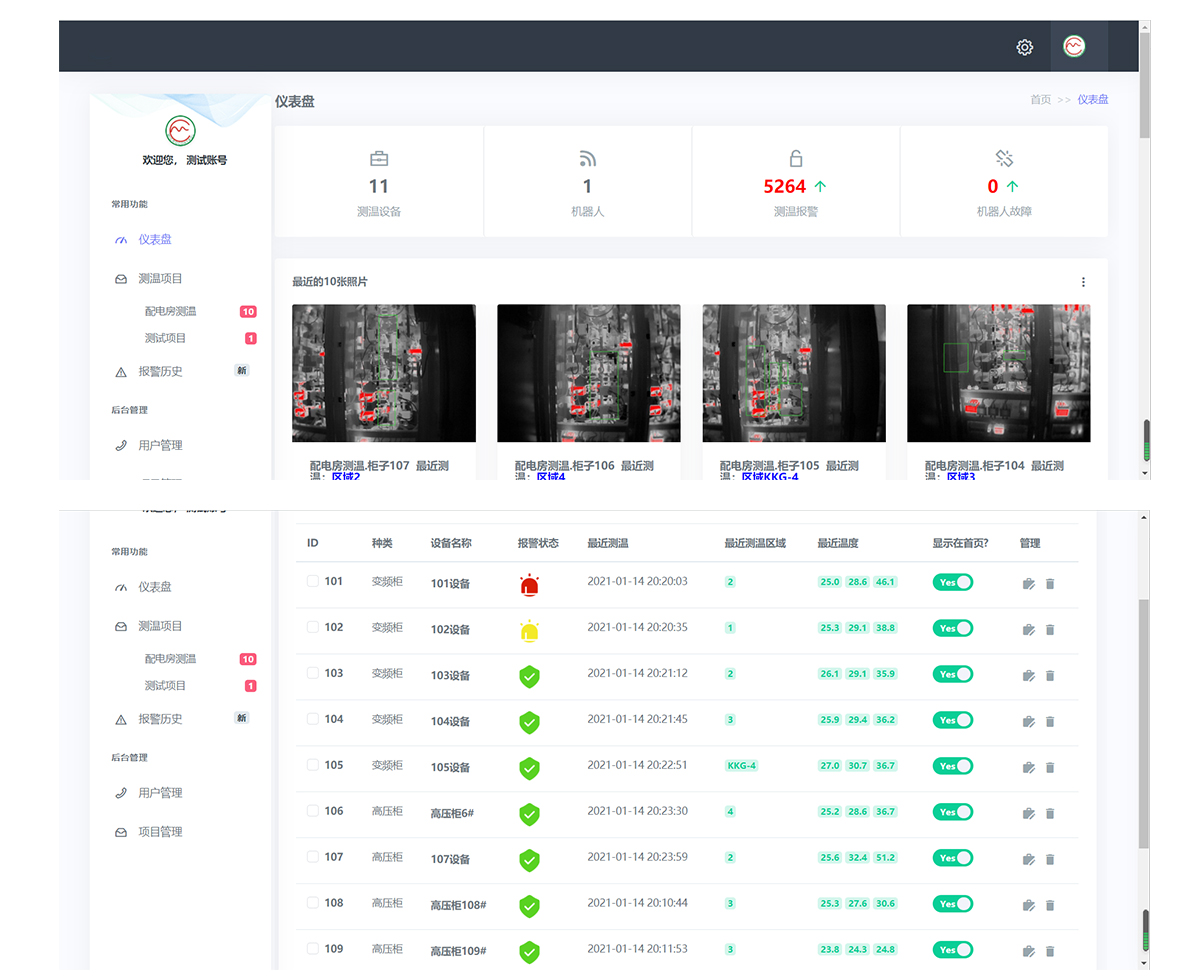Click the briefcase icon above 测温设备
The height and width of the screenshot is (980, 1200).
379,158
